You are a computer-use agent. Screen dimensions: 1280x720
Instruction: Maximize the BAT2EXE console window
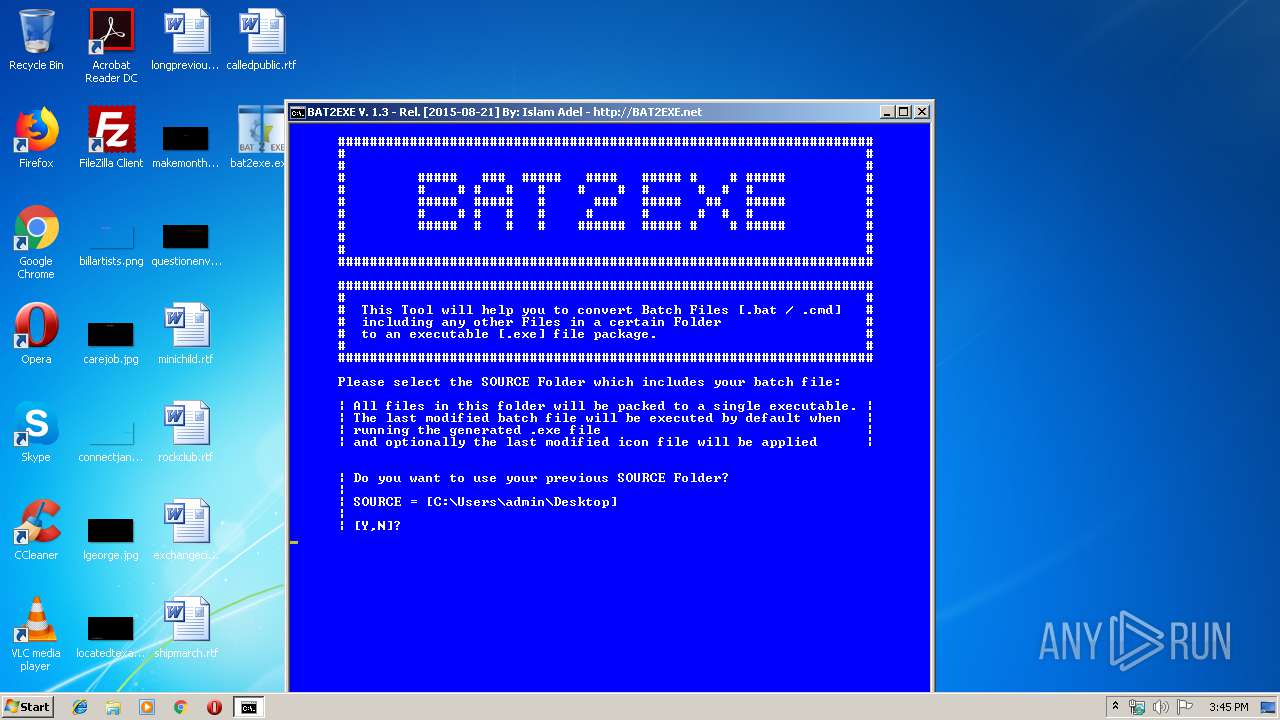pyautogui.click(x=904, y=112)
